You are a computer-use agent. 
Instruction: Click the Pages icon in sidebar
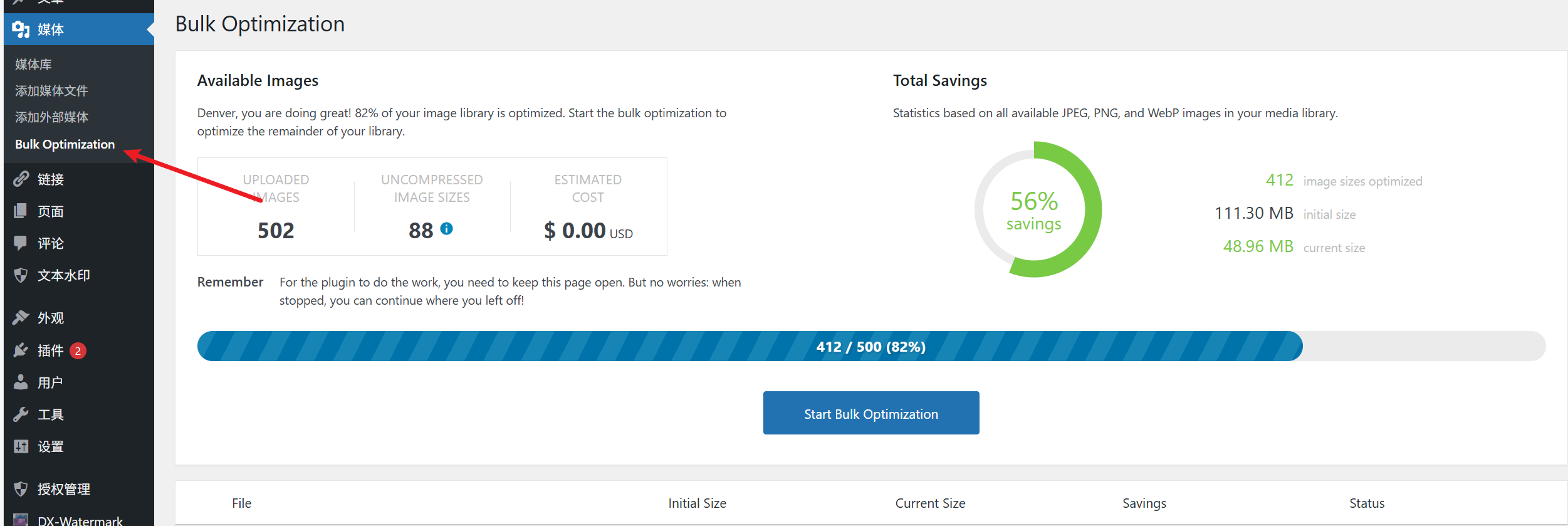point(21,211)
